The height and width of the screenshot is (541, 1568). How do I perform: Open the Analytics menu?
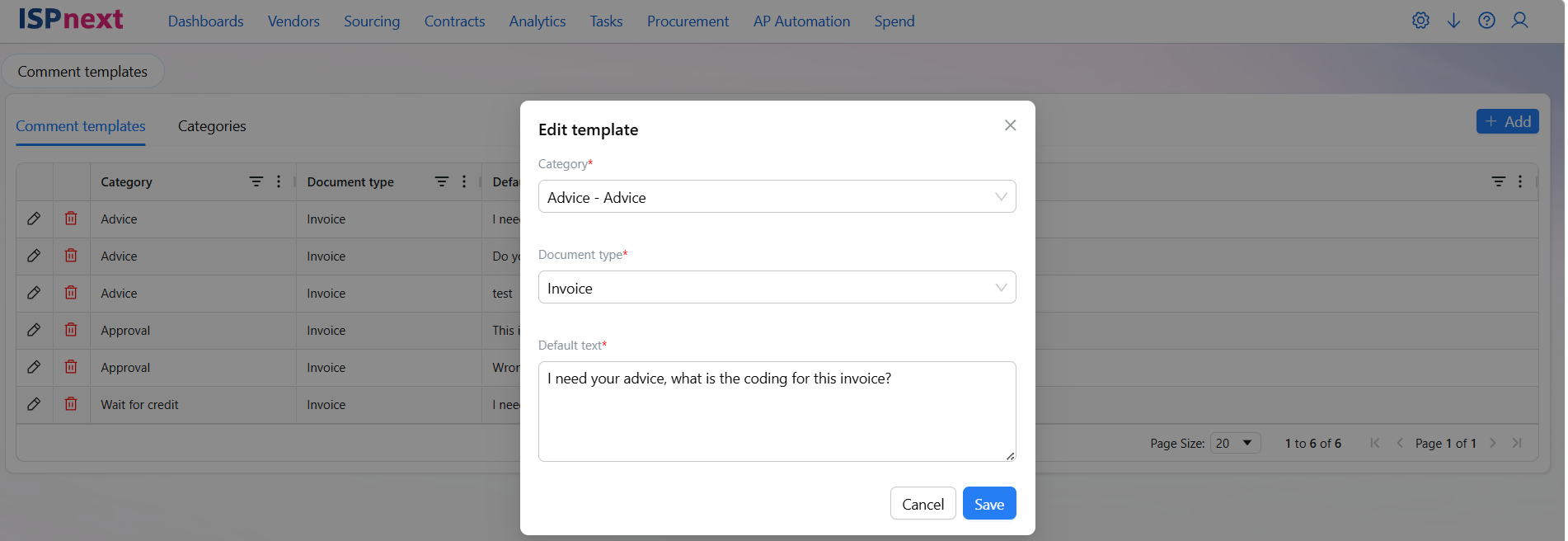click(538, 21)
